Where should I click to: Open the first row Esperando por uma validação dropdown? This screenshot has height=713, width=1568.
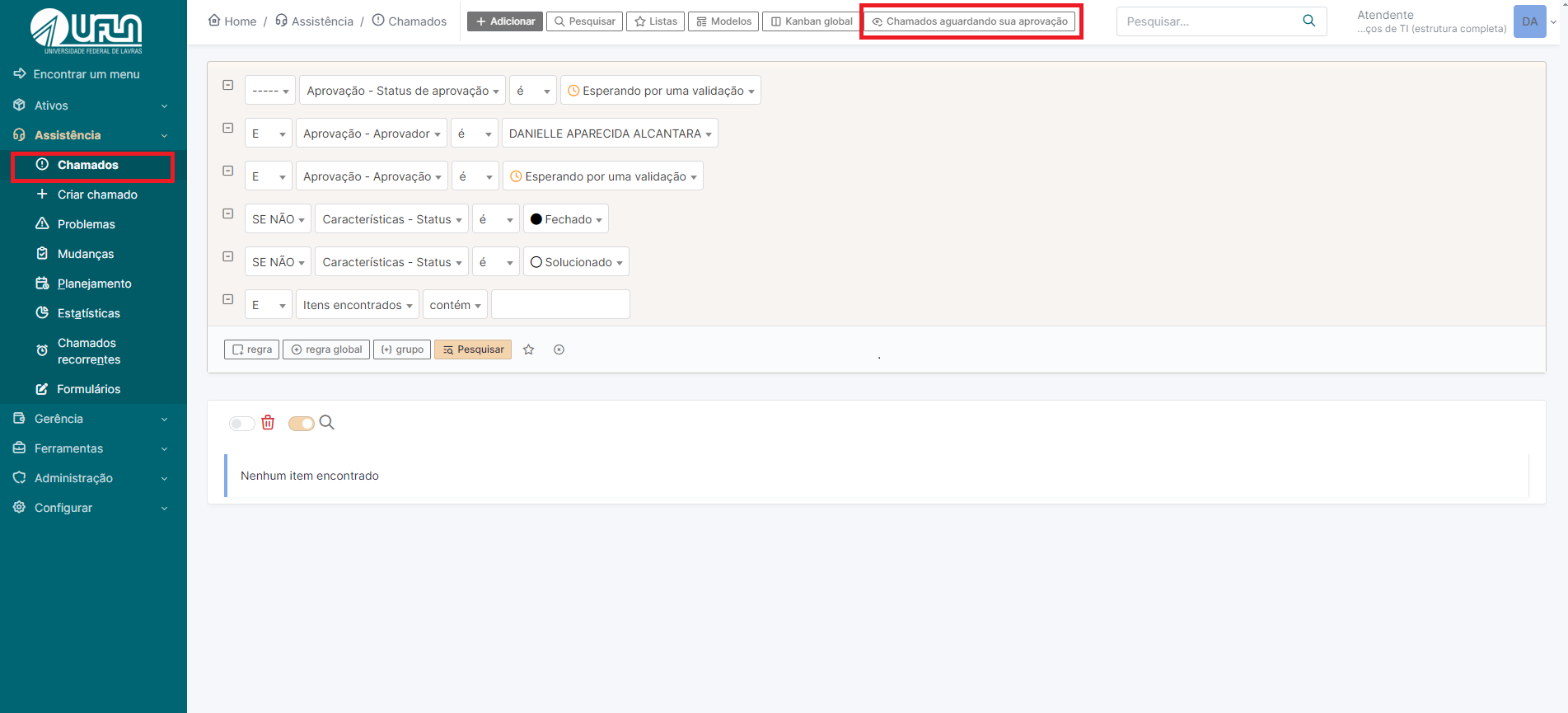pos(661,91)
